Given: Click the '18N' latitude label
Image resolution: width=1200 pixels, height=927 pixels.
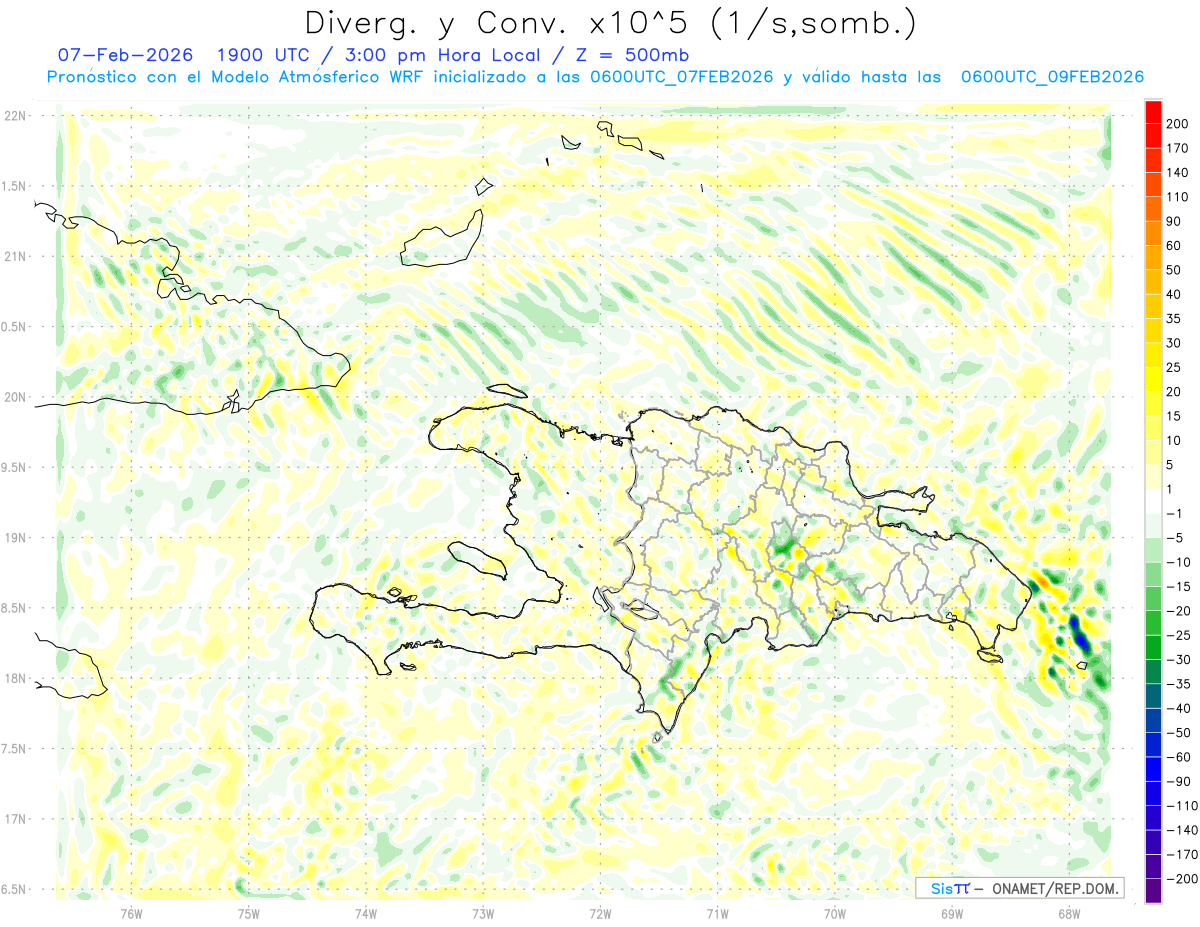Looking at the screenshot, I should point(16,678).
